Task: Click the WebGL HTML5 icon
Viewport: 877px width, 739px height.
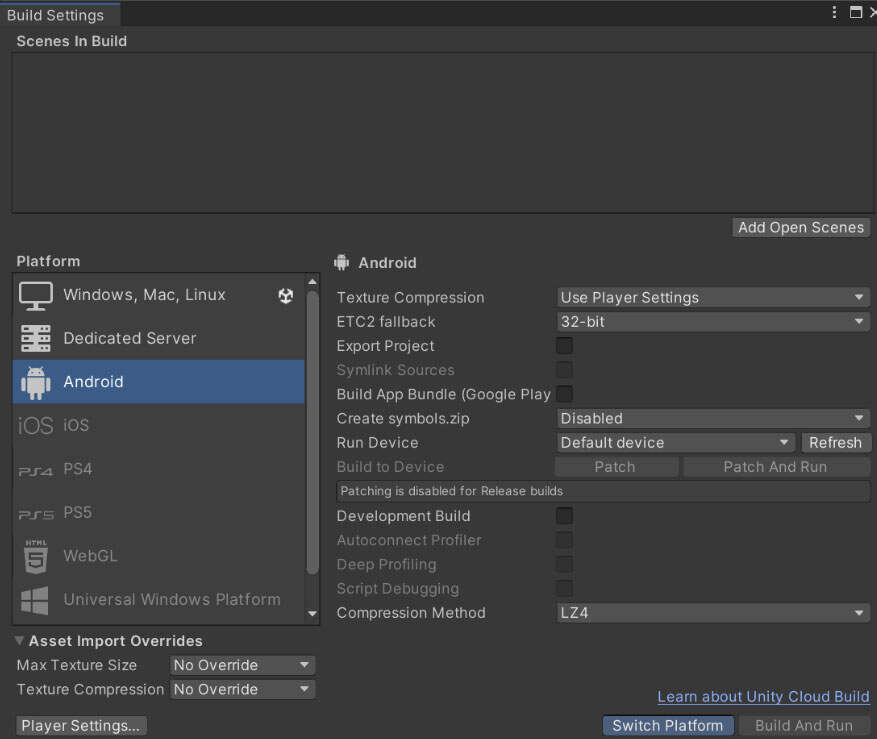Action: (x=36, y=557)
